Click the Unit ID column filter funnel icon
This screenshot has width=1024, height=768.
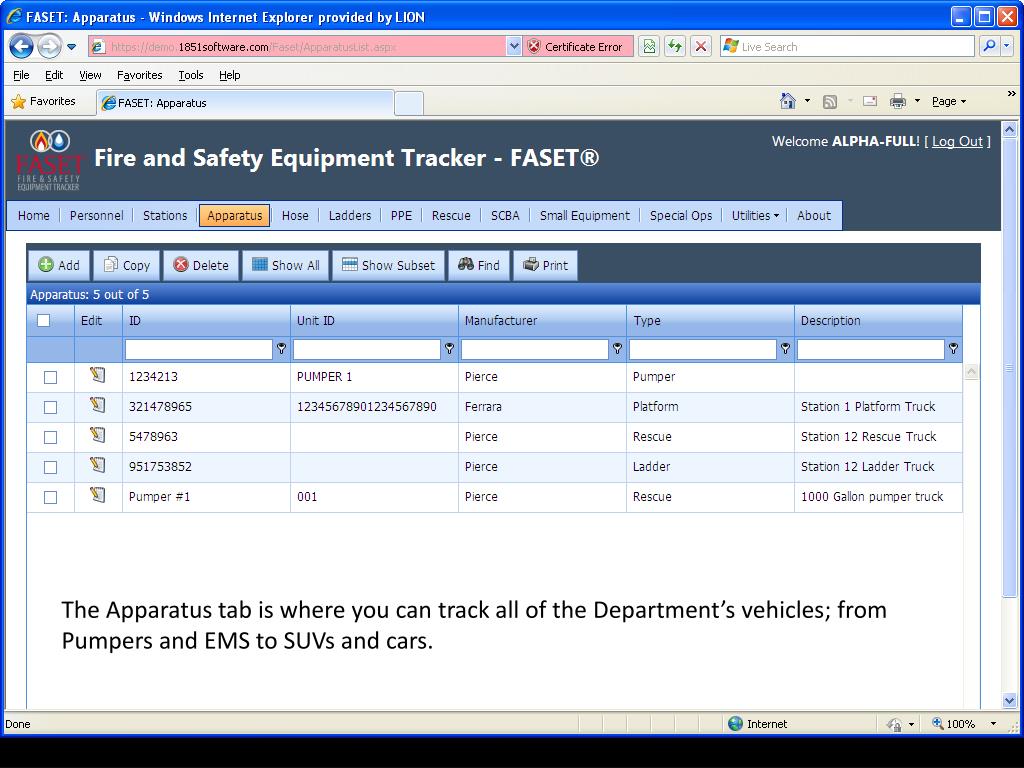coord(449,349)
